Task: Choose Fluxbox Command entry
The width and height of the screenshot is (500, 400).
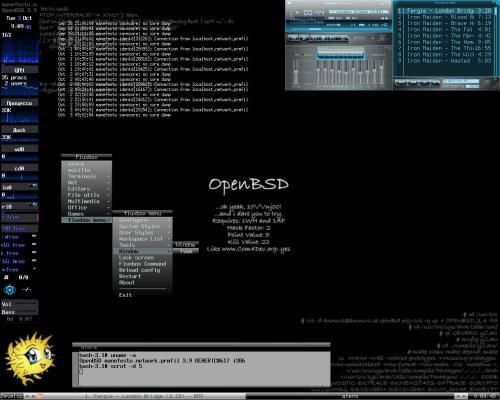Action: coord(142,264)
